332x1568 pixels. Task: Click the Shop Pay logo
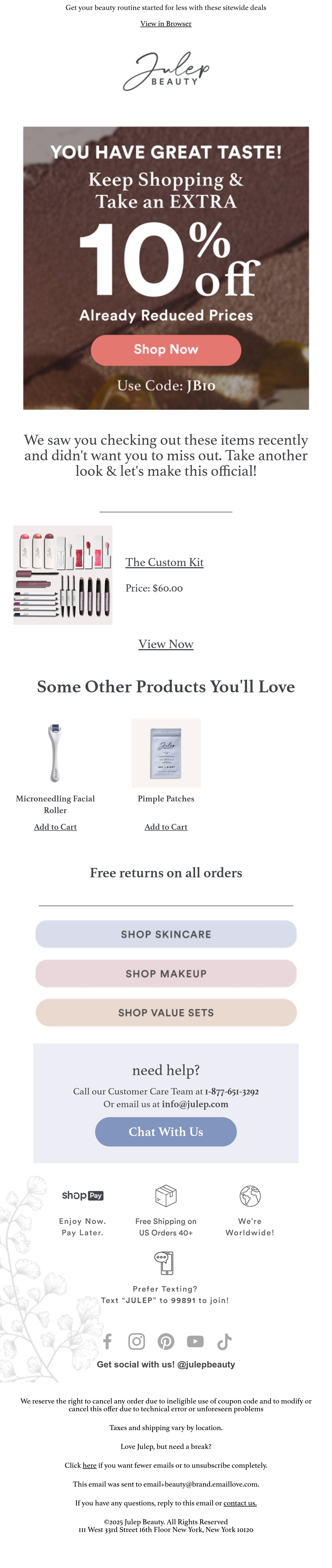click(83, 1196)
